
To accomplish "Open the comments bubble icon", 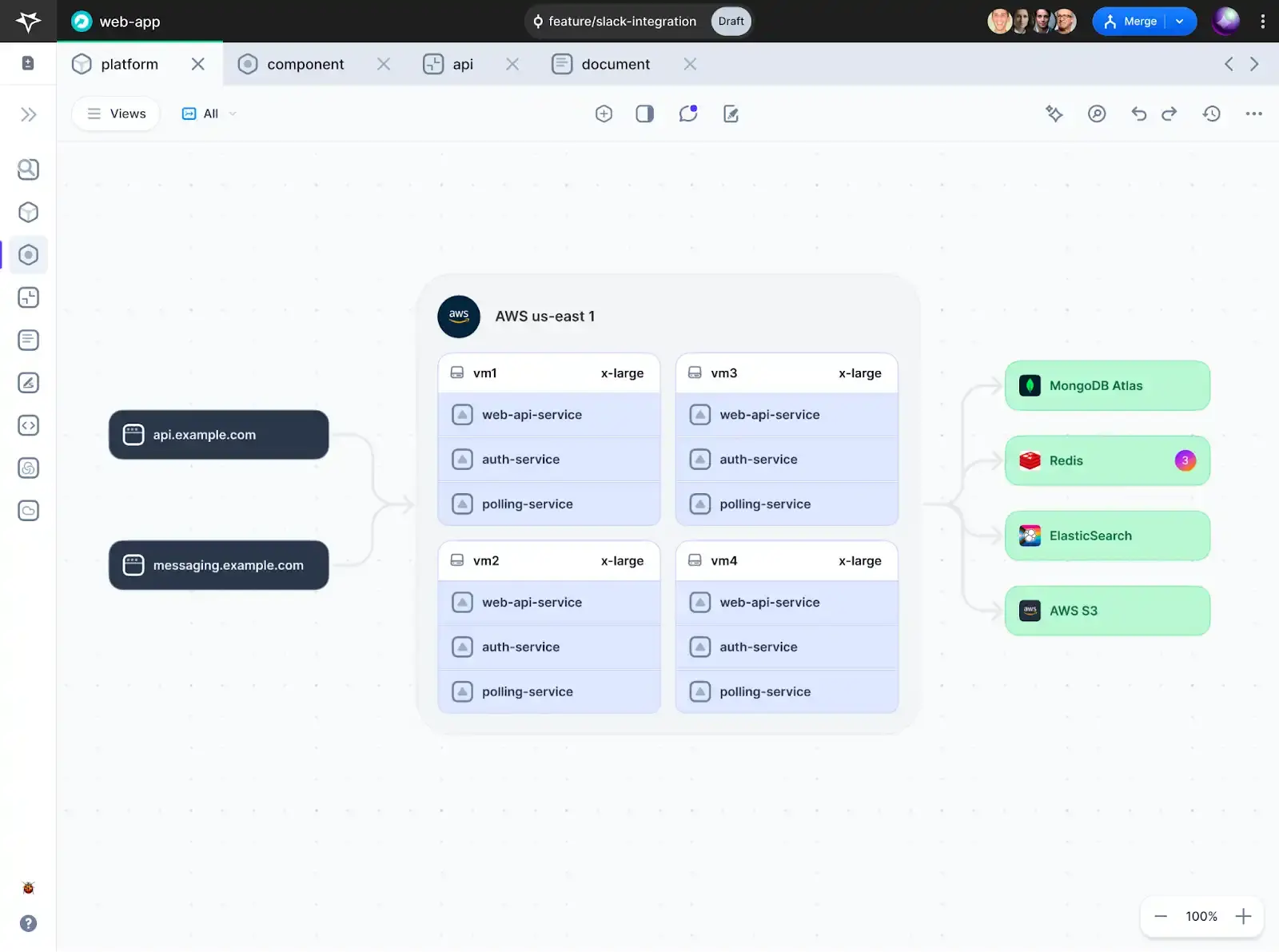I will pos(687,114).
